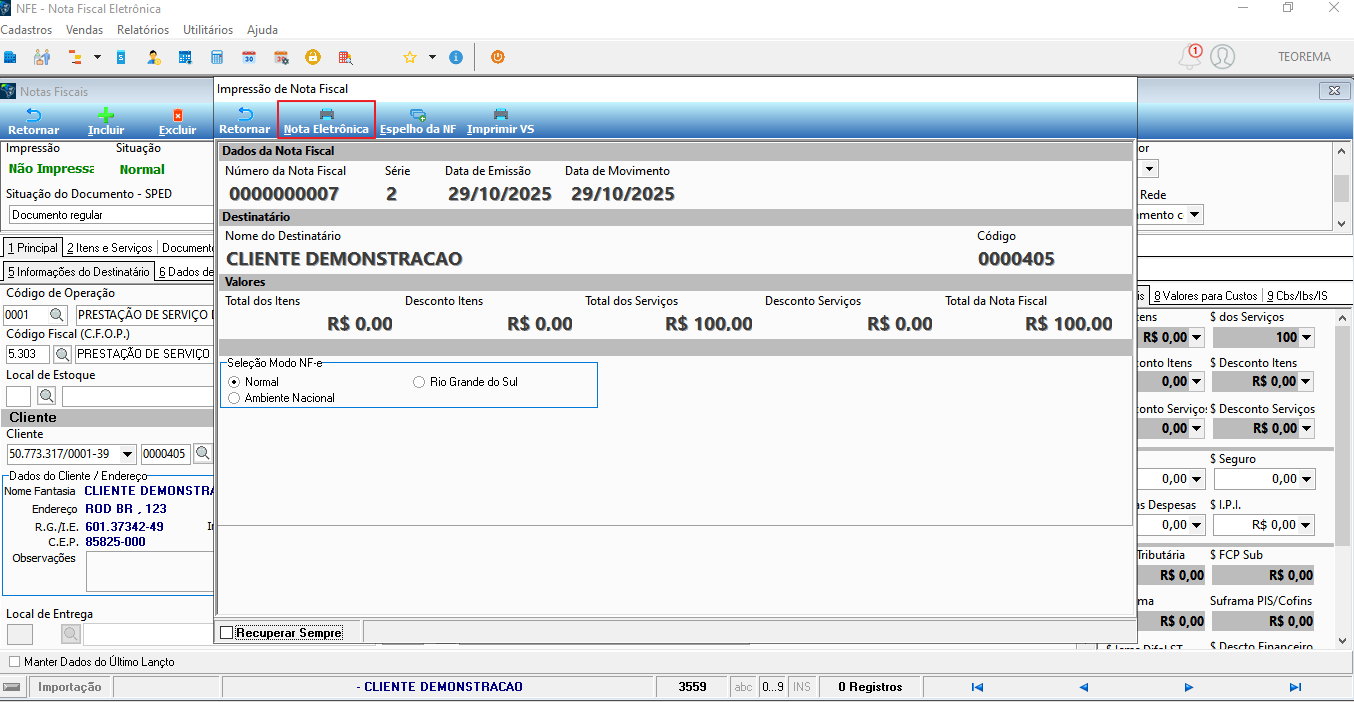Viewport: 1354px width, 702px height.
Task: Click the yellow star favorites icon
Action: (x=409, y=57)
